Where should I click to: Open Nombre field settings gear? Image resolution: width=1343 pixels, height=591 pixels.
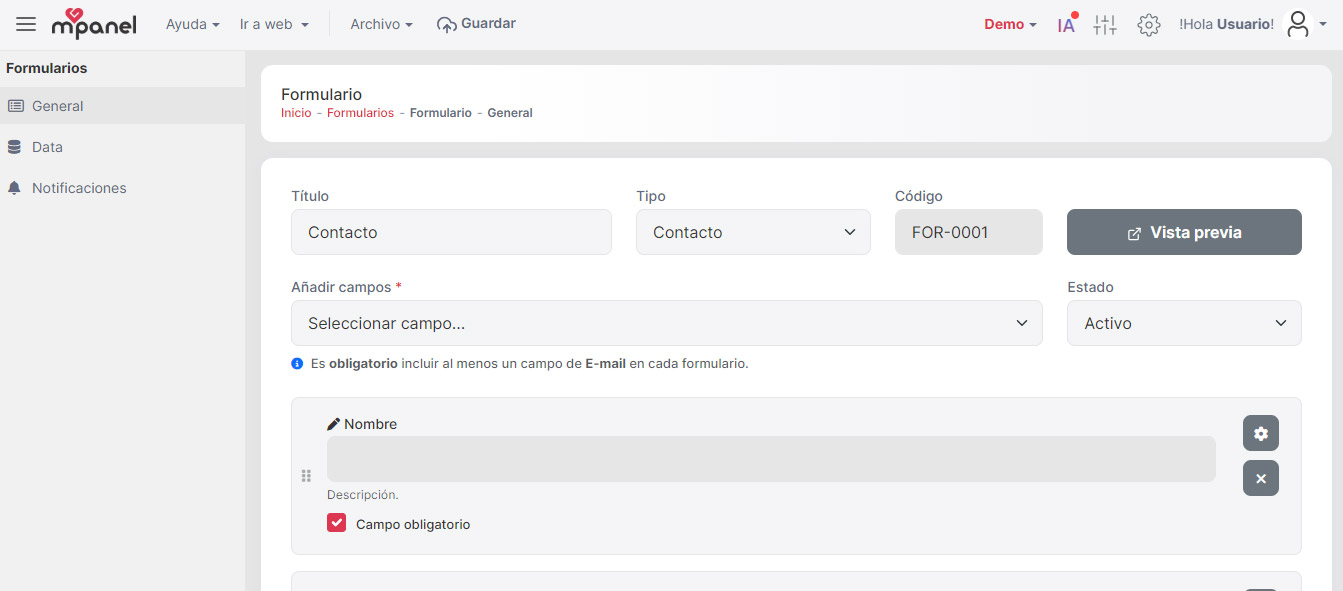[1261, 433]
